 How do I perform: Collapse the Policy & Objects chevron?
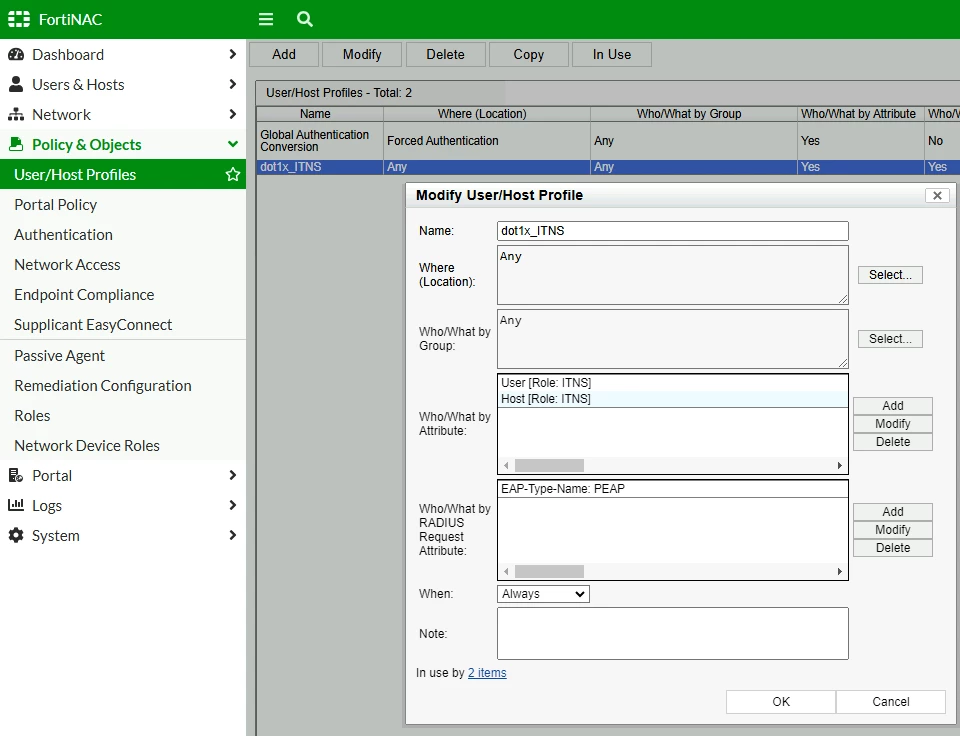click(x=233, y=144)
